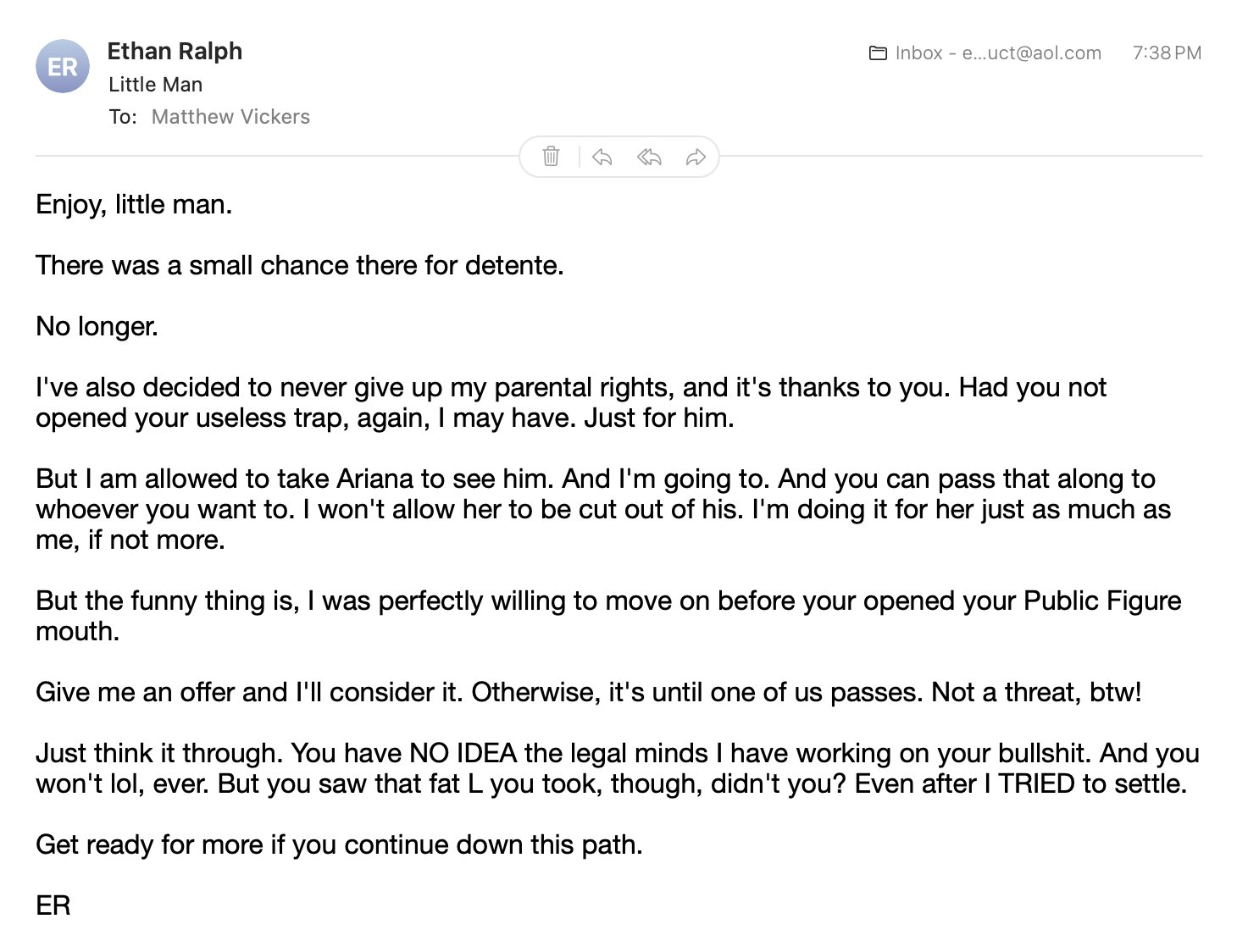This screenshot has height=952, width=1237.
Task: Click the "To:" field label
Action: (123, 117)
